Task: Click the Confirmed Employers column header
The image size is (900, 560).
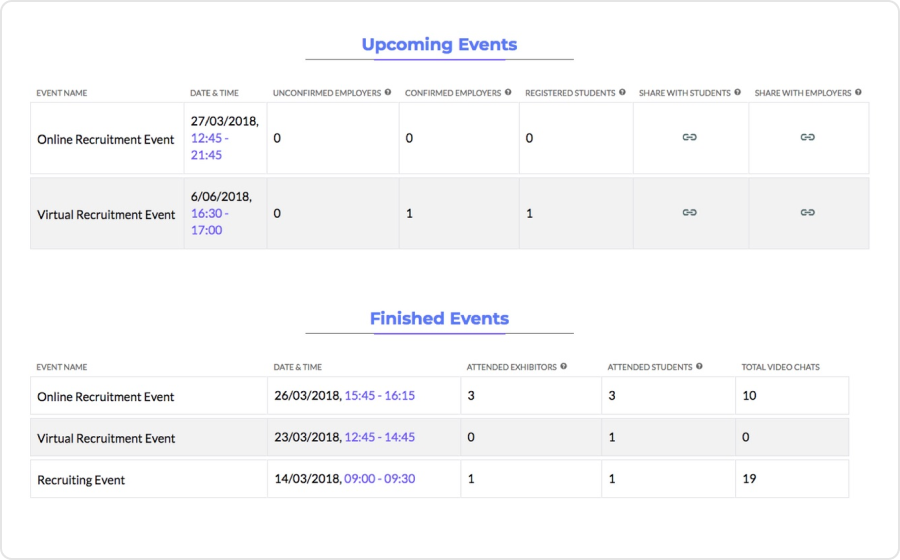Action: pyautogui.click(x=453, y=93)
